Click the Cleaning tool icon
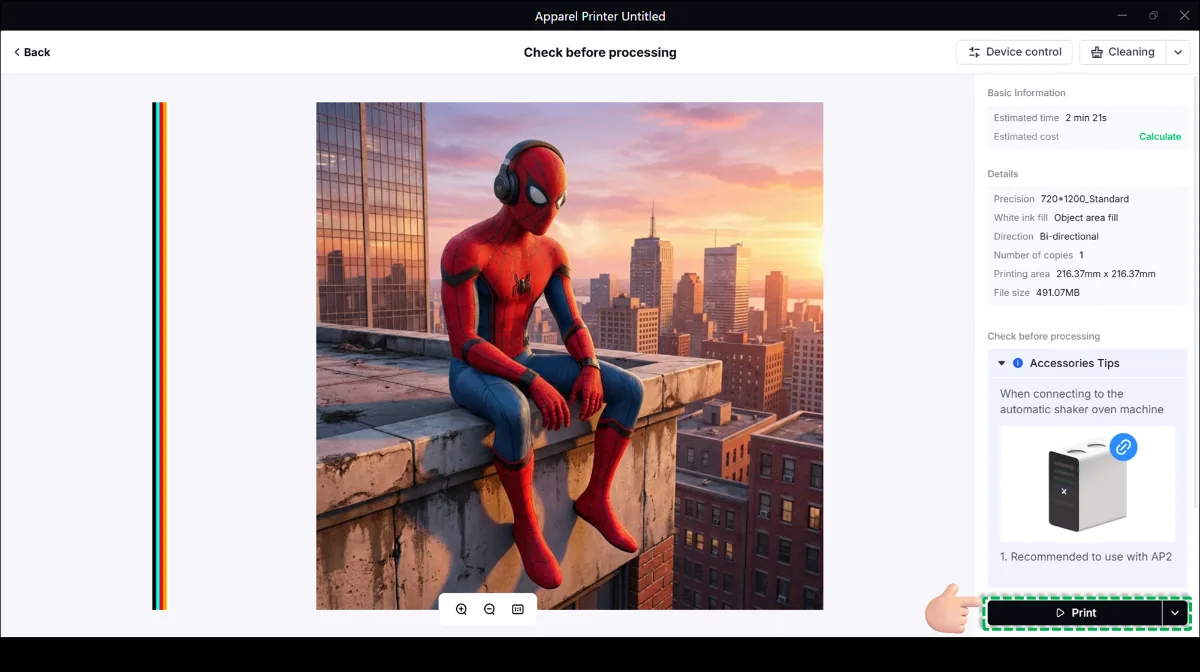The image size is (1200, 672). pos(1097,52)
